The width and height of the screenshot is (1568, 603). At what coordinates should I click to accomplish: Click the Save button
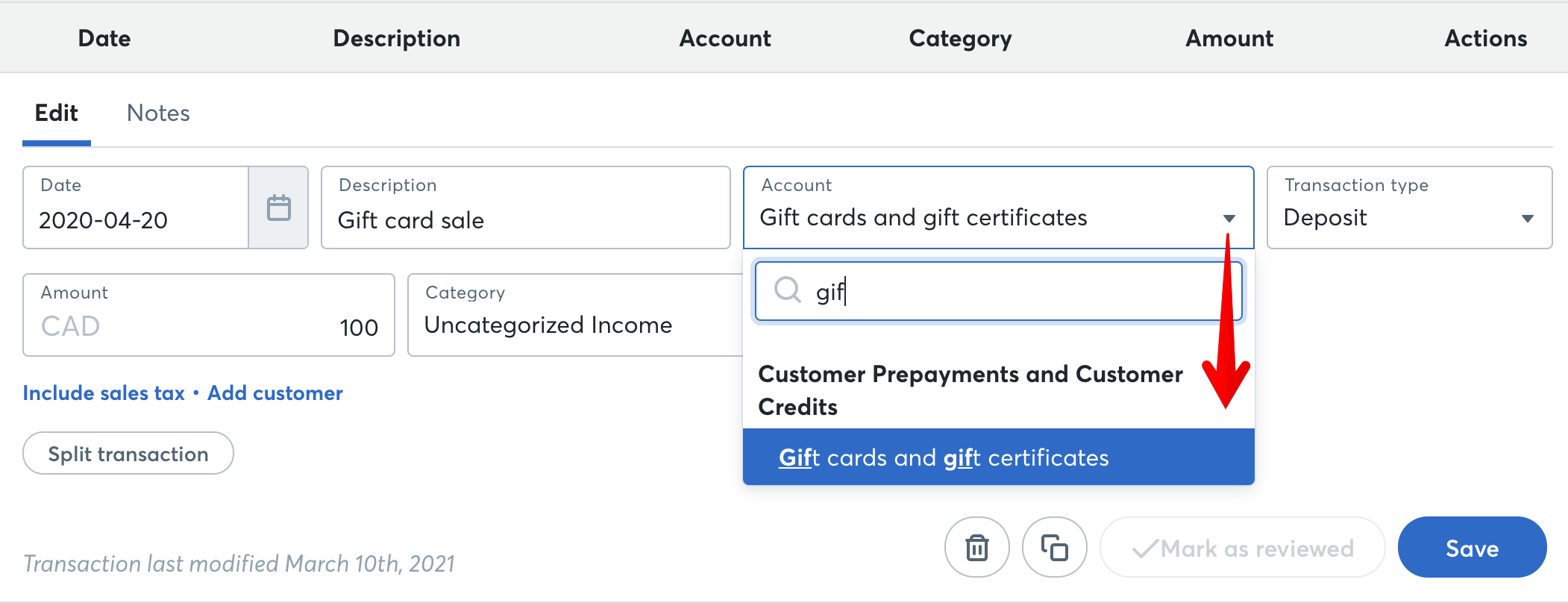pyautogui.click(x=1472, y=547)
